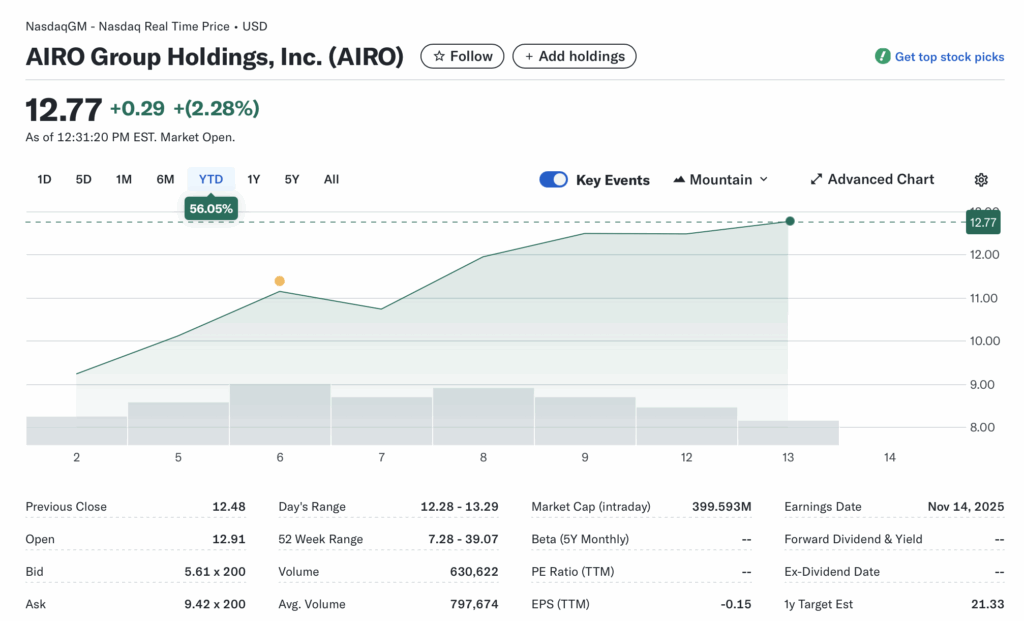Click the volume bar for day 8
The image size is (1024, 621).
[x=483, y=417]
